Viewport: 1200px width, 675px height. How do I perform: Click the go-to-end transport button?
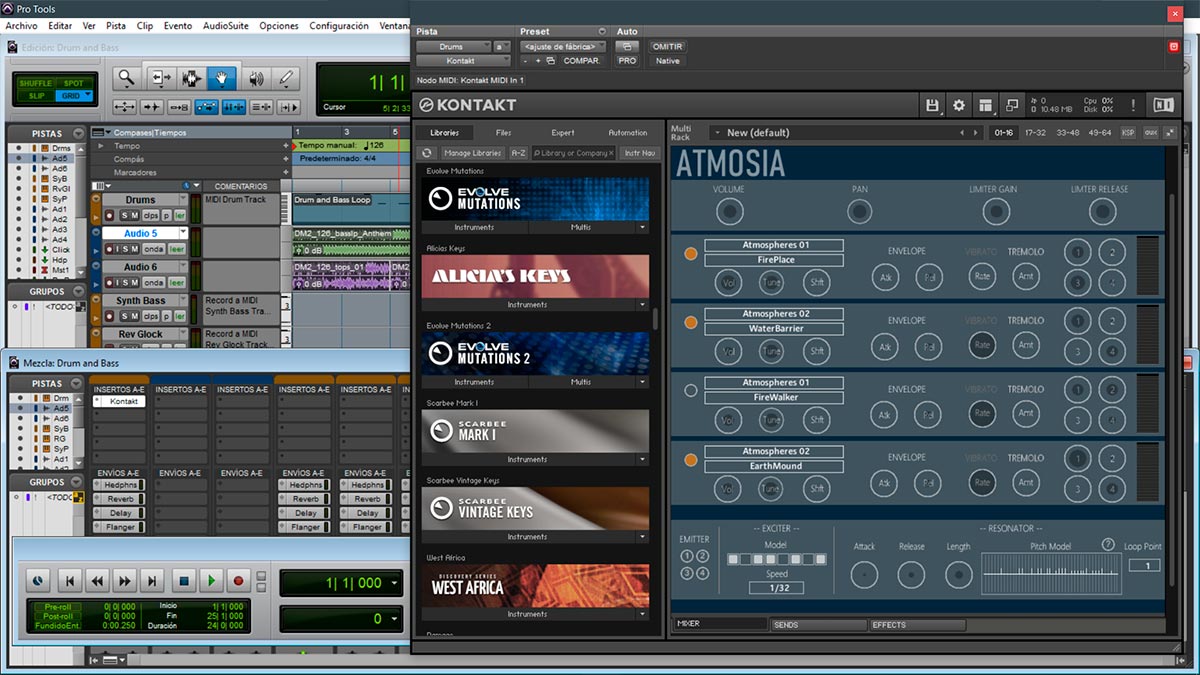pos(153,580)
